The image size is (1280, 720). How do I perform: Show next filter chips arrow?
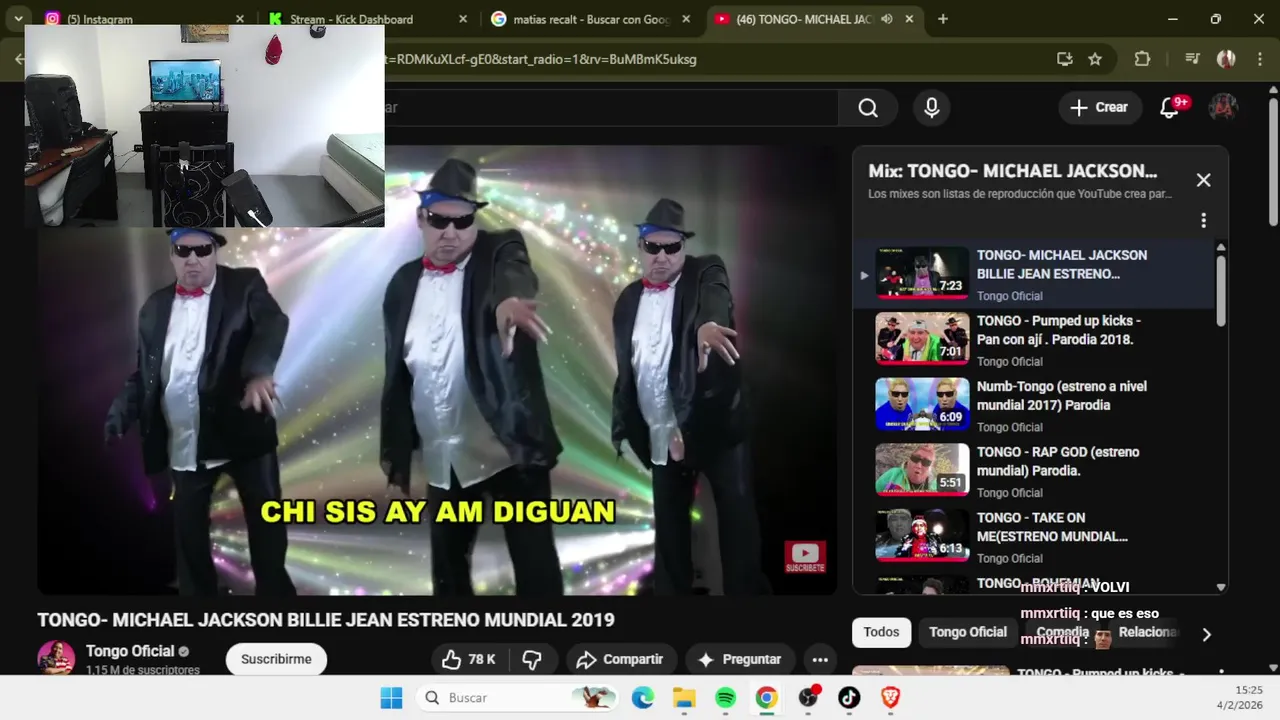click(x=1206, y=634)
